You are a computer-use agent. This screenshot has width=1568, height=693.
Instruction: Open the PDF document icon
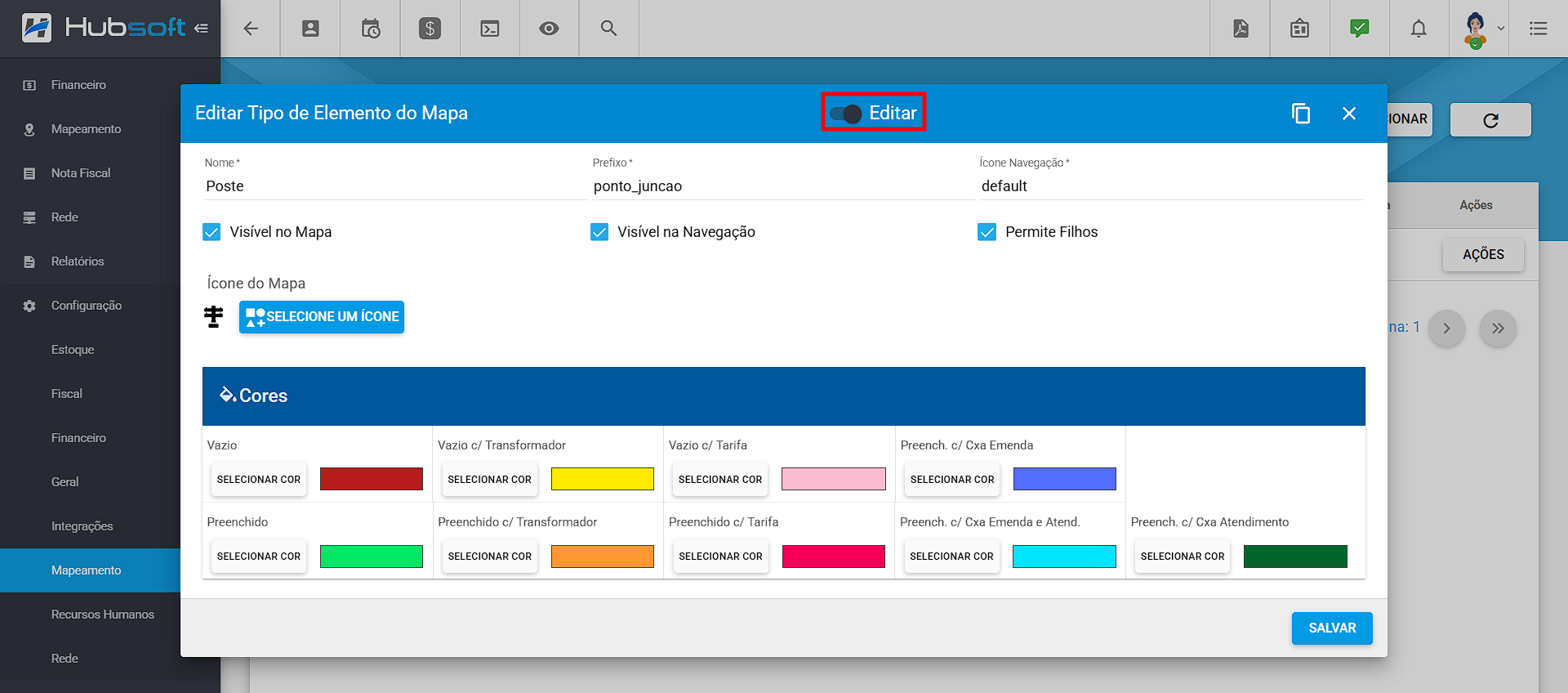coord(1241,29)
